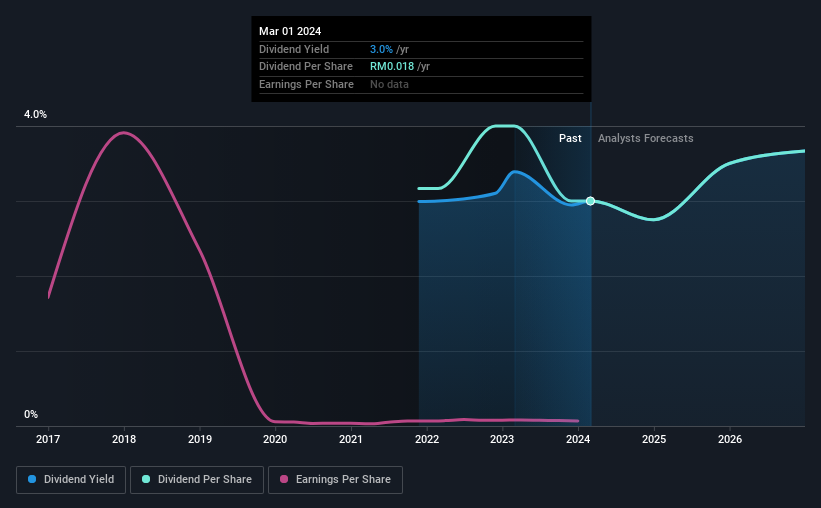
Task: Click the Dividend Yield row label in tooltip
Action: [294, 49]
